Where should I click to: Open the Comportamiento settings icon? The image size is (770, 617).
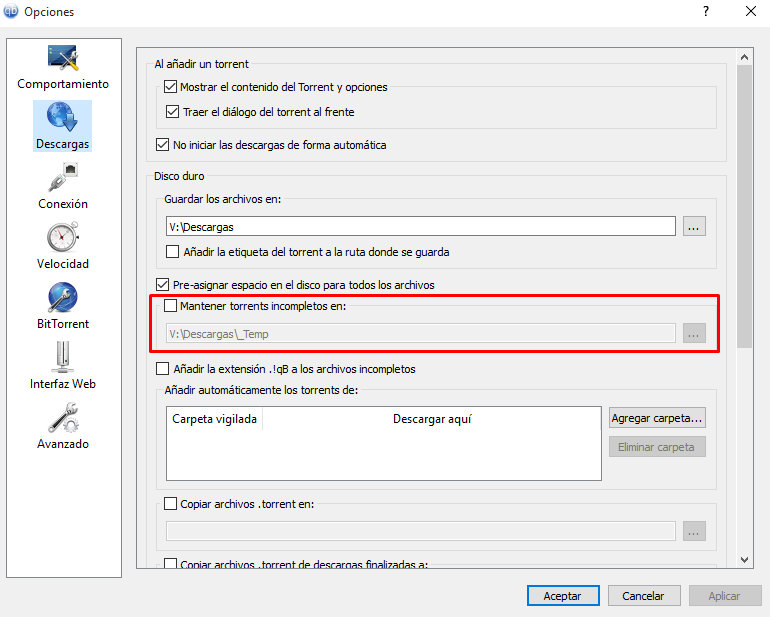pos(63,58)
